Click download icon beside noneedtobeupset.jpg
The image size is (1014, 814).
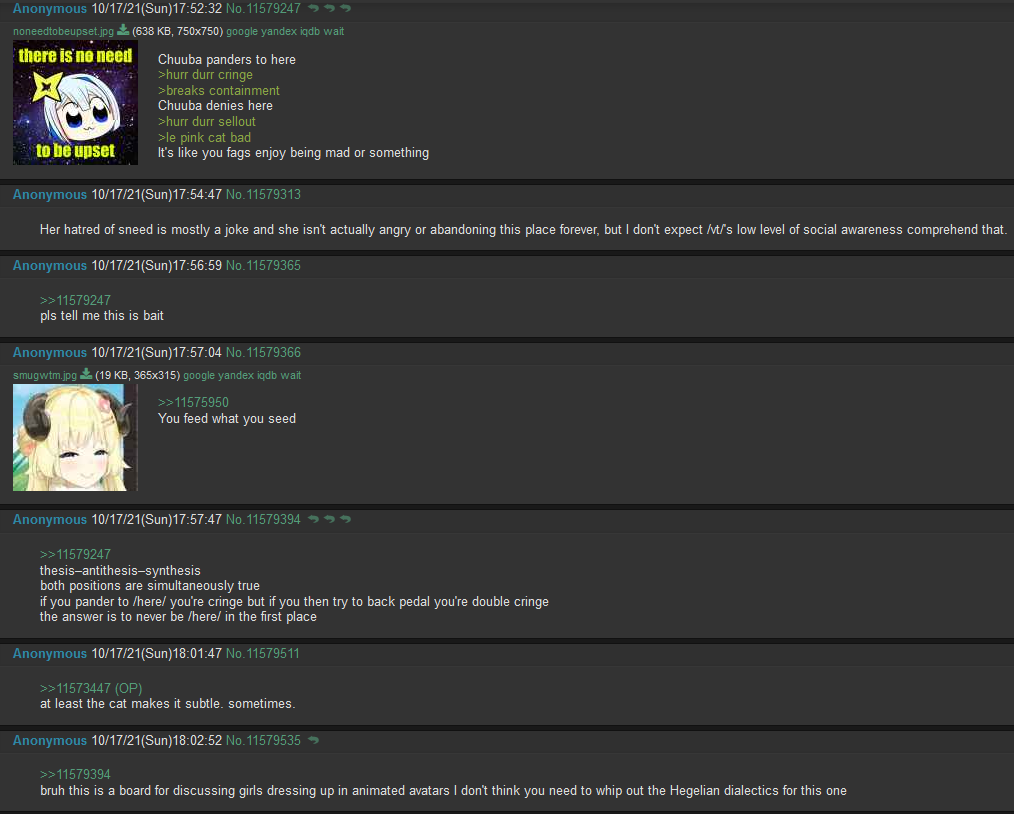tap(123, 30)
